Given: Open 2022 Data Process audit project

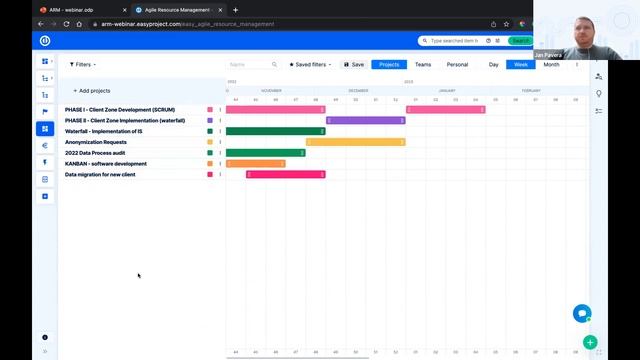Looking at the screenshot, I should pos(95,153).
